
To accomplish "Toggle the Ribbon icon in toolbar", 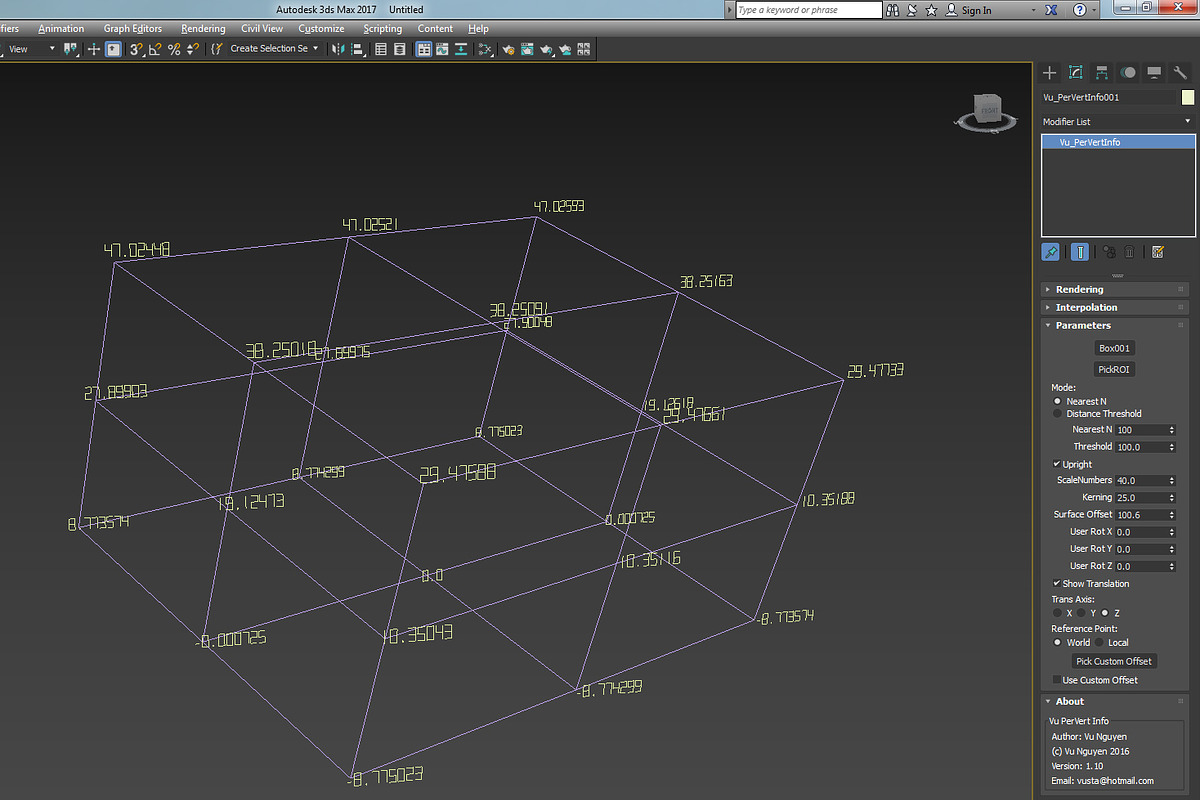I will (x=424, y=48).
